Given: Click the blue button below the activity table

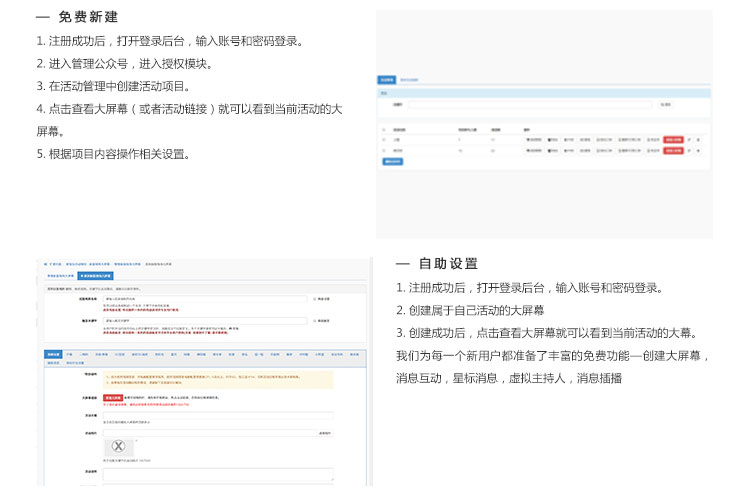Looking at the screenshot, I should click(x=393, y=161).
